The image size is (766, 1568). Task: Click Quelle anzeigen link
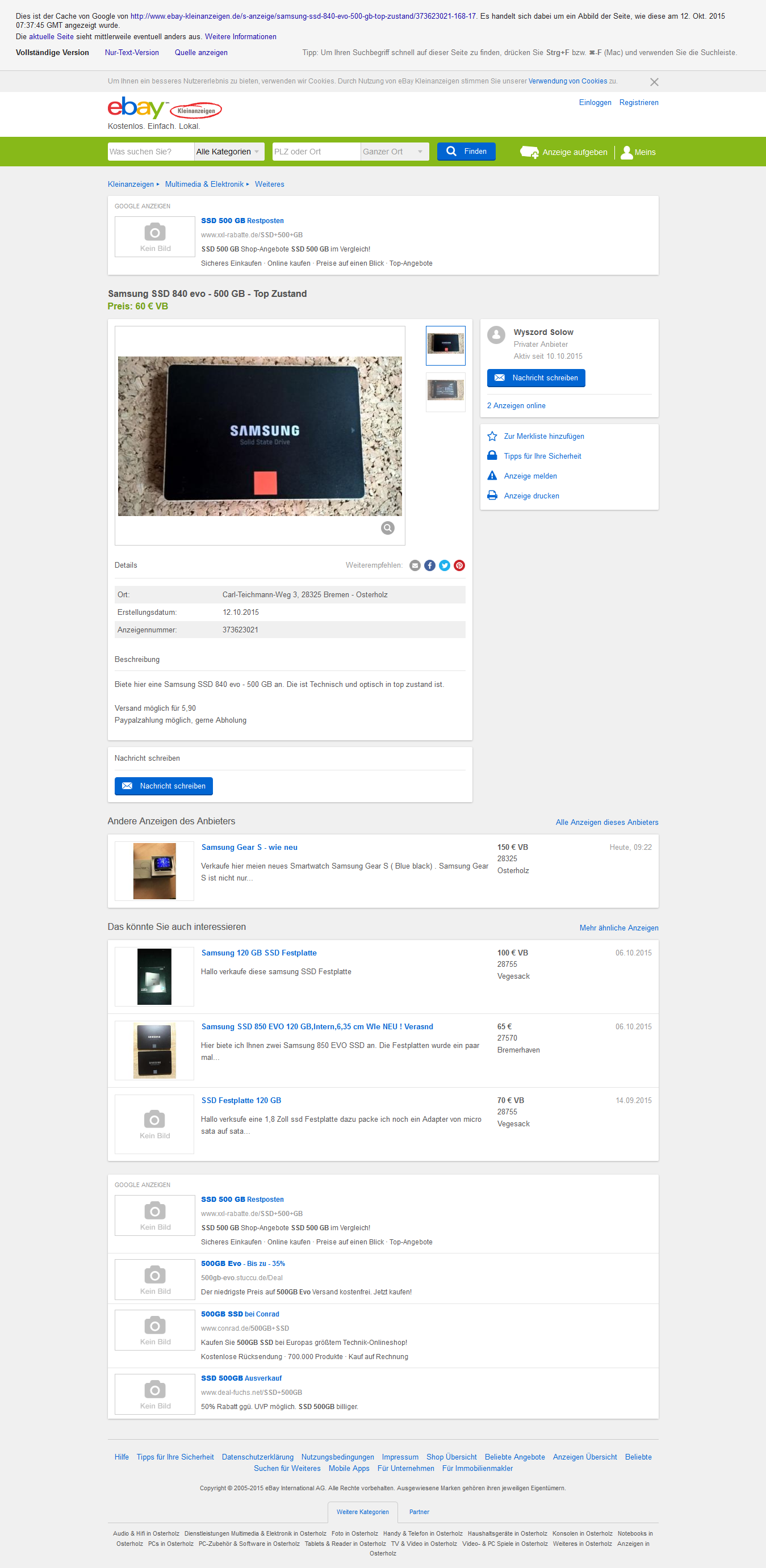point(201,53)
